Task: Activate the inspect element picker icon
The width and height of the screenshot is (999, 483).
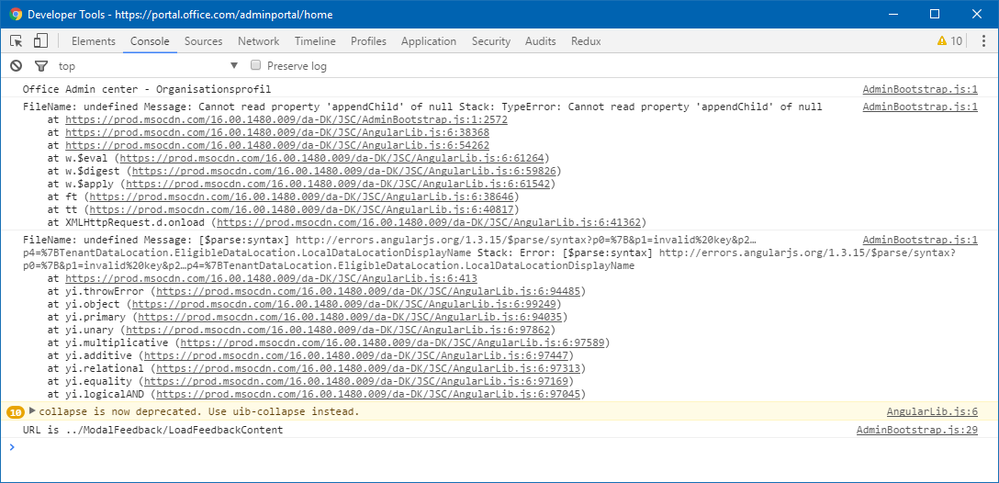Action: [x=17, y=41]
